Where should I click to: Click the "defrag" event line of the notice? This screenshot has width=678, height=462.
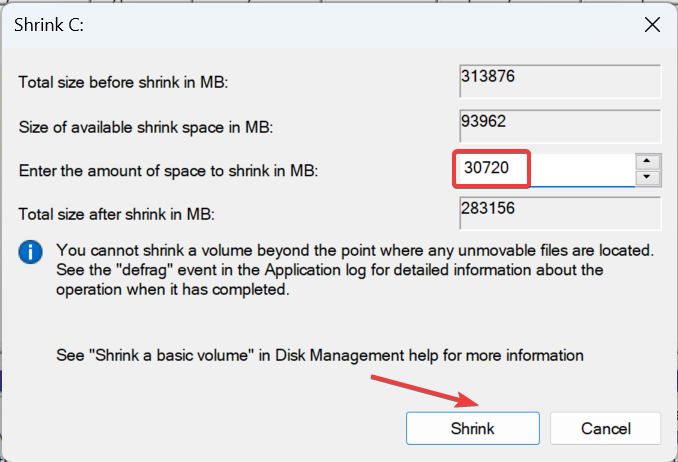pyautogui.click(x=329, y=270)
